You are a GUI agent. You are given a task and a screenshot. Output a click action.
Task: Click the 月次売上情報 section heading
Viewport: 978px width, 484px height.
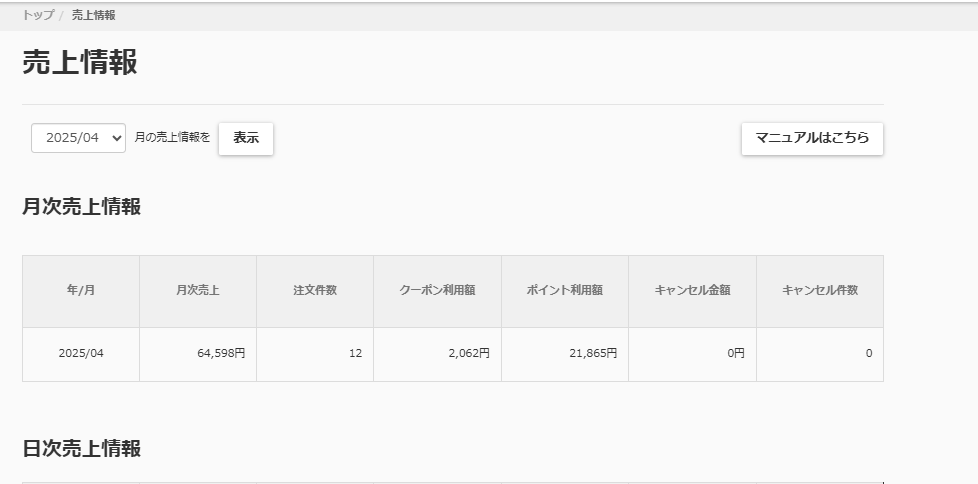point(82,206)
